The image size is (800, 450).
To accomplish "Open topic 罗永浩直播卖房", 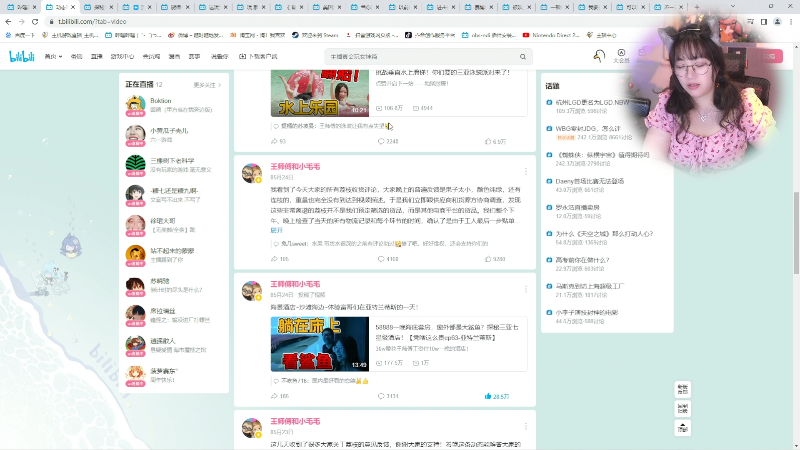I will coord(577,208).
